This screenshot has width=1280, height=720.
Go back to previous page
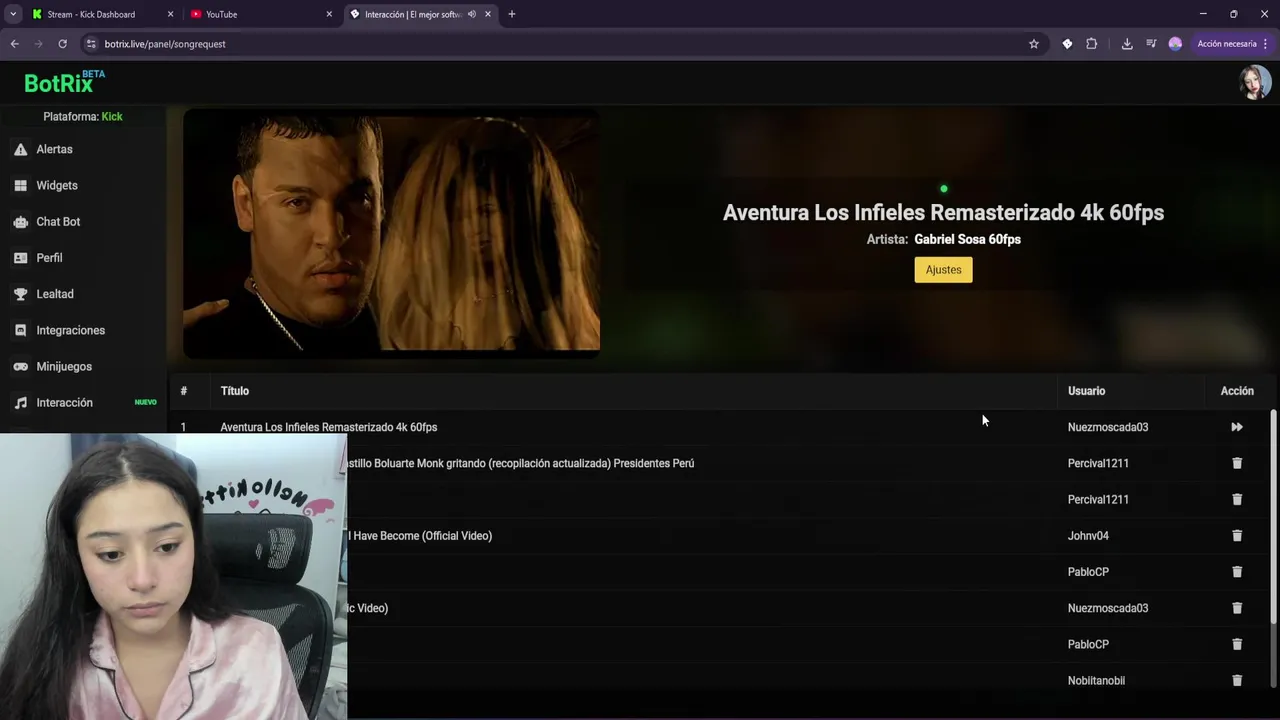pos(14,44)
